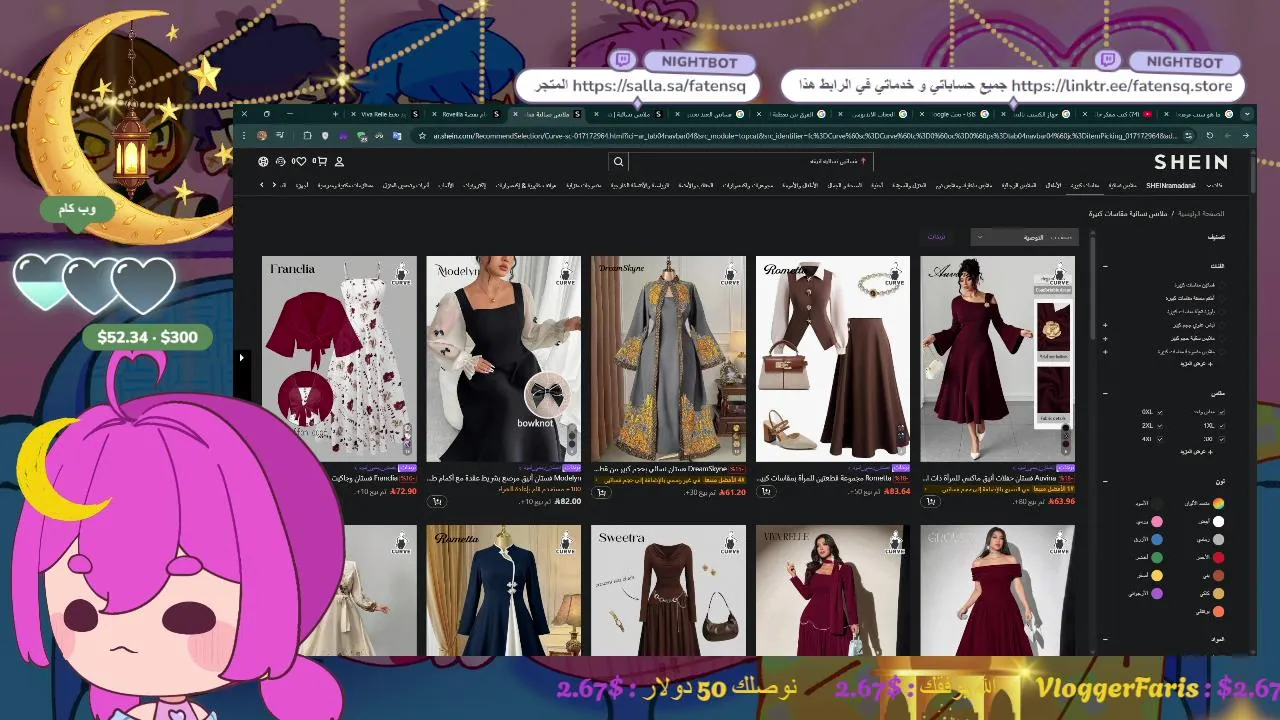
Task: Go back using the browser back arrow
Action: (1245, 135)
